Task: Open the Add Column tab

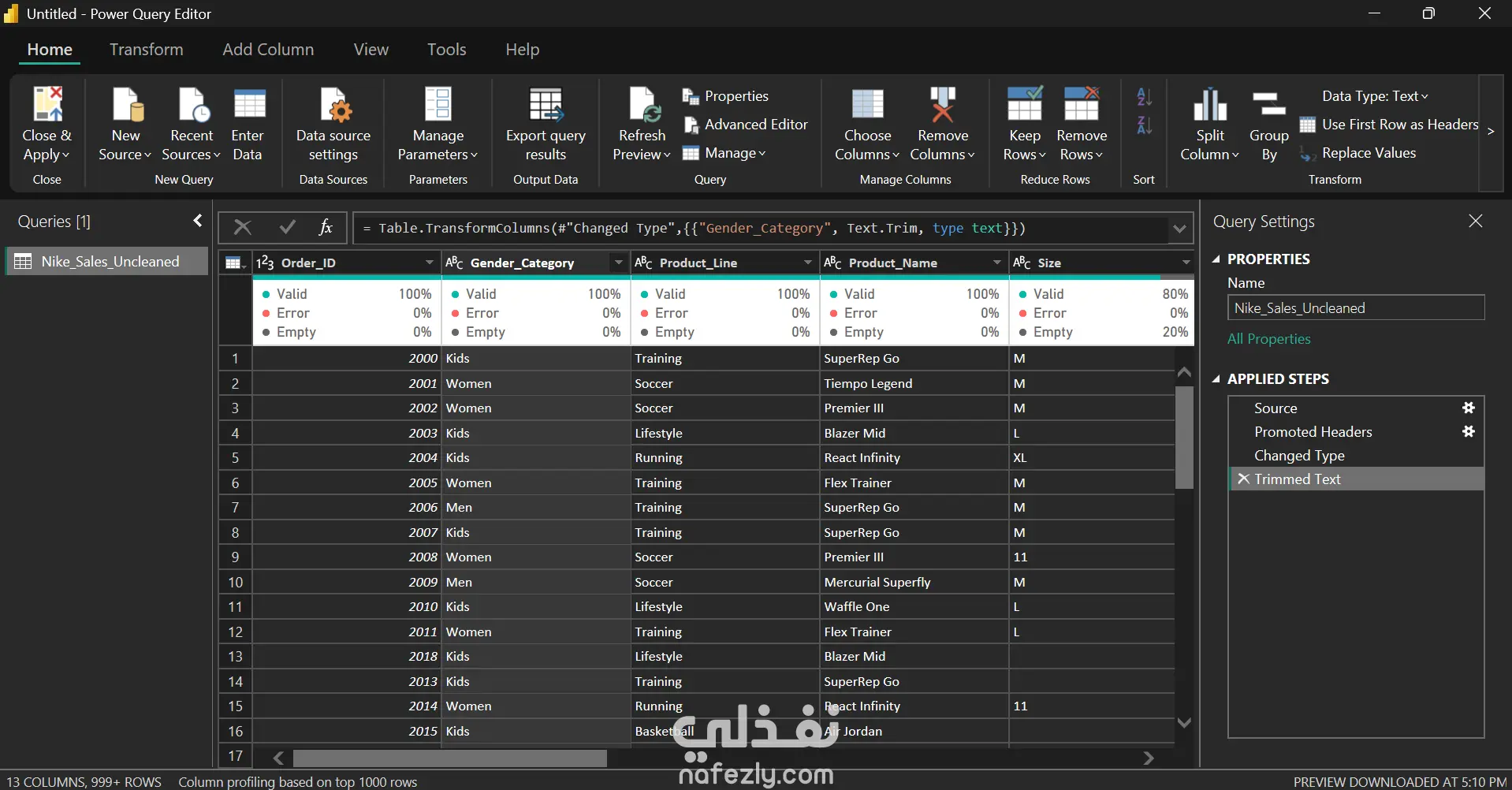Action: [268, 50]
